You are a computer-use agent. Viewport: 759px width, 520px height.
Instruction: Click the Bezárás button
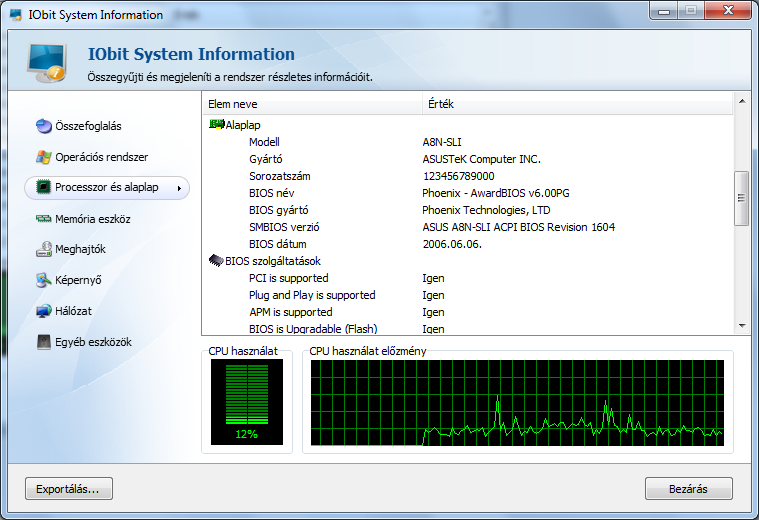pos(688,489)
